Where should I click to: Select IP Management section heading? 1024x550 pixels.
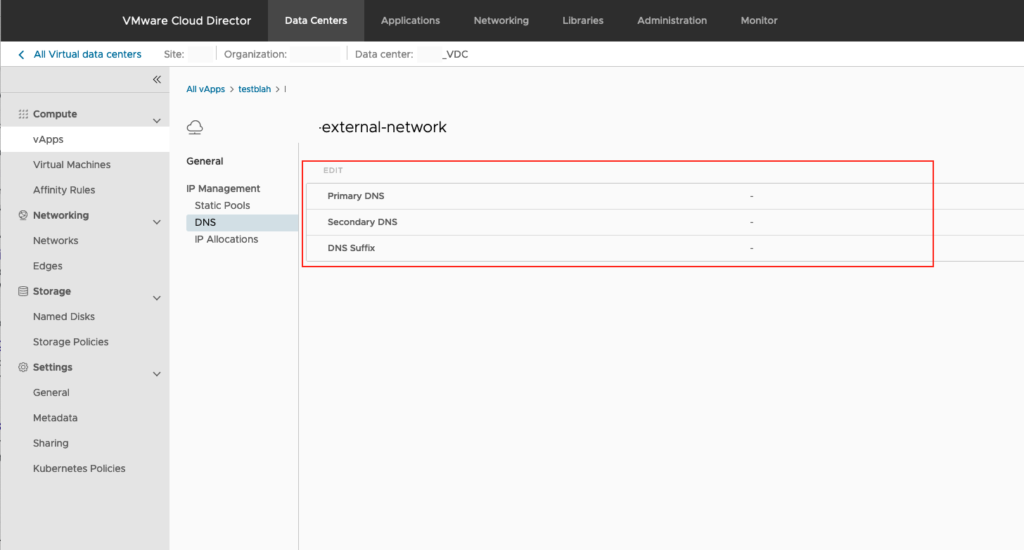(x=223, y=189)
